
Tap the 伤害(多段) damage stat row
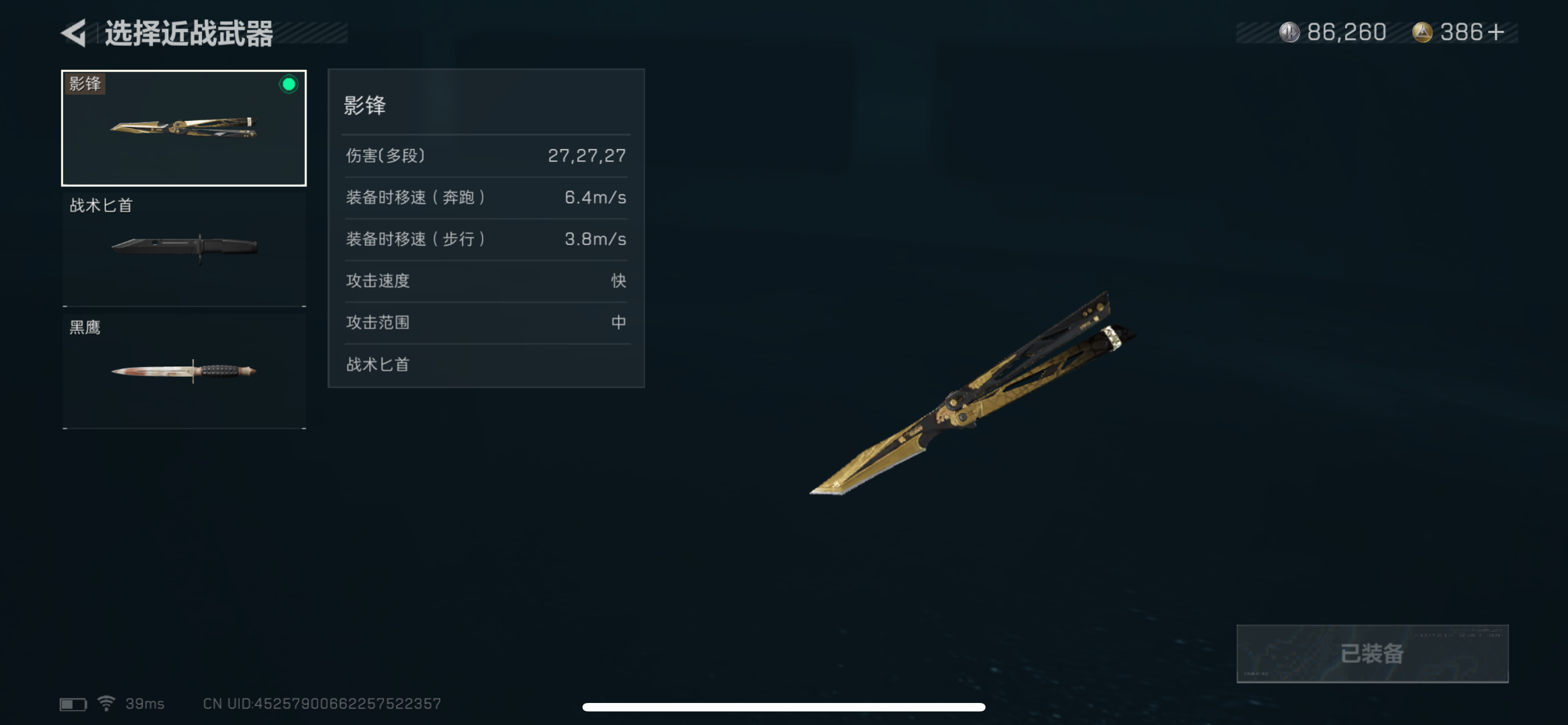486,156
